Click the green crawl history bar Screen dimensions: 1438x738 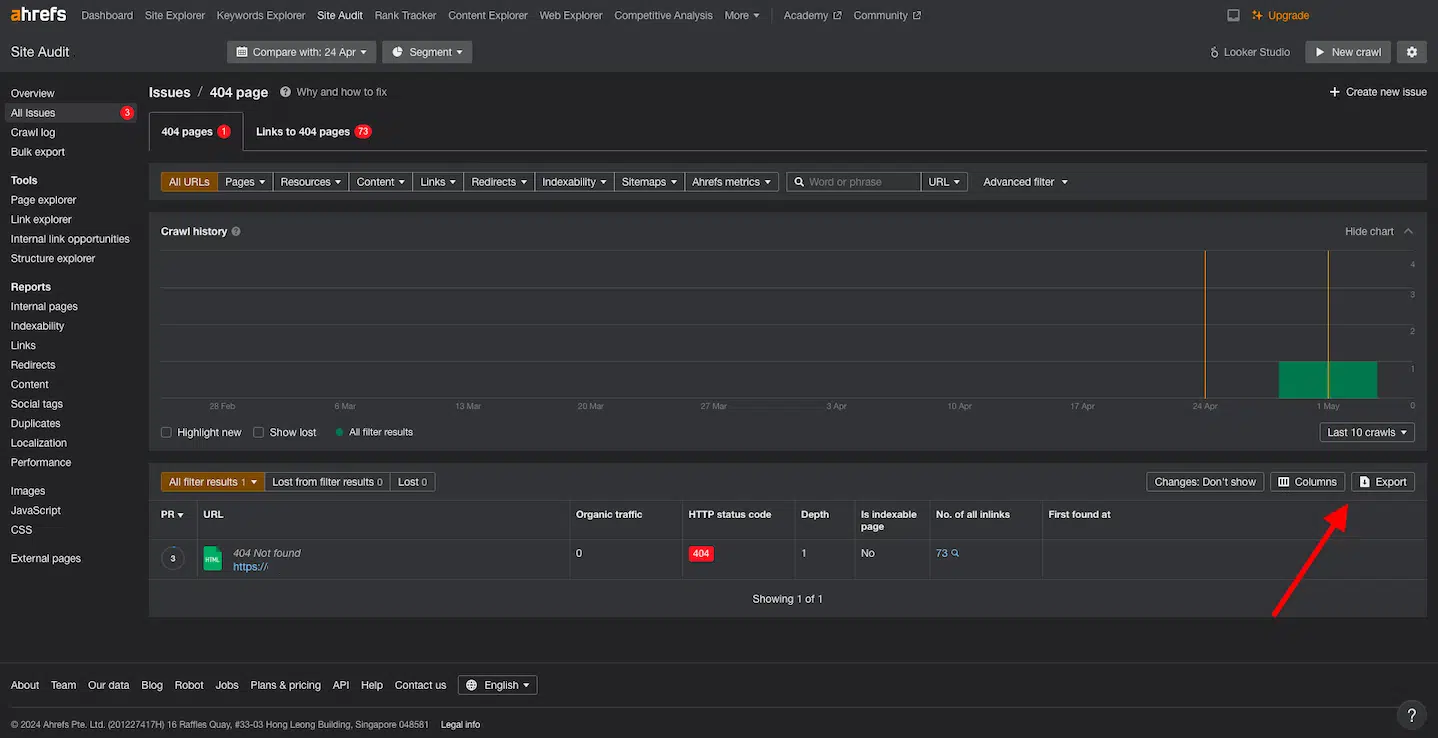click(1327, 380)
